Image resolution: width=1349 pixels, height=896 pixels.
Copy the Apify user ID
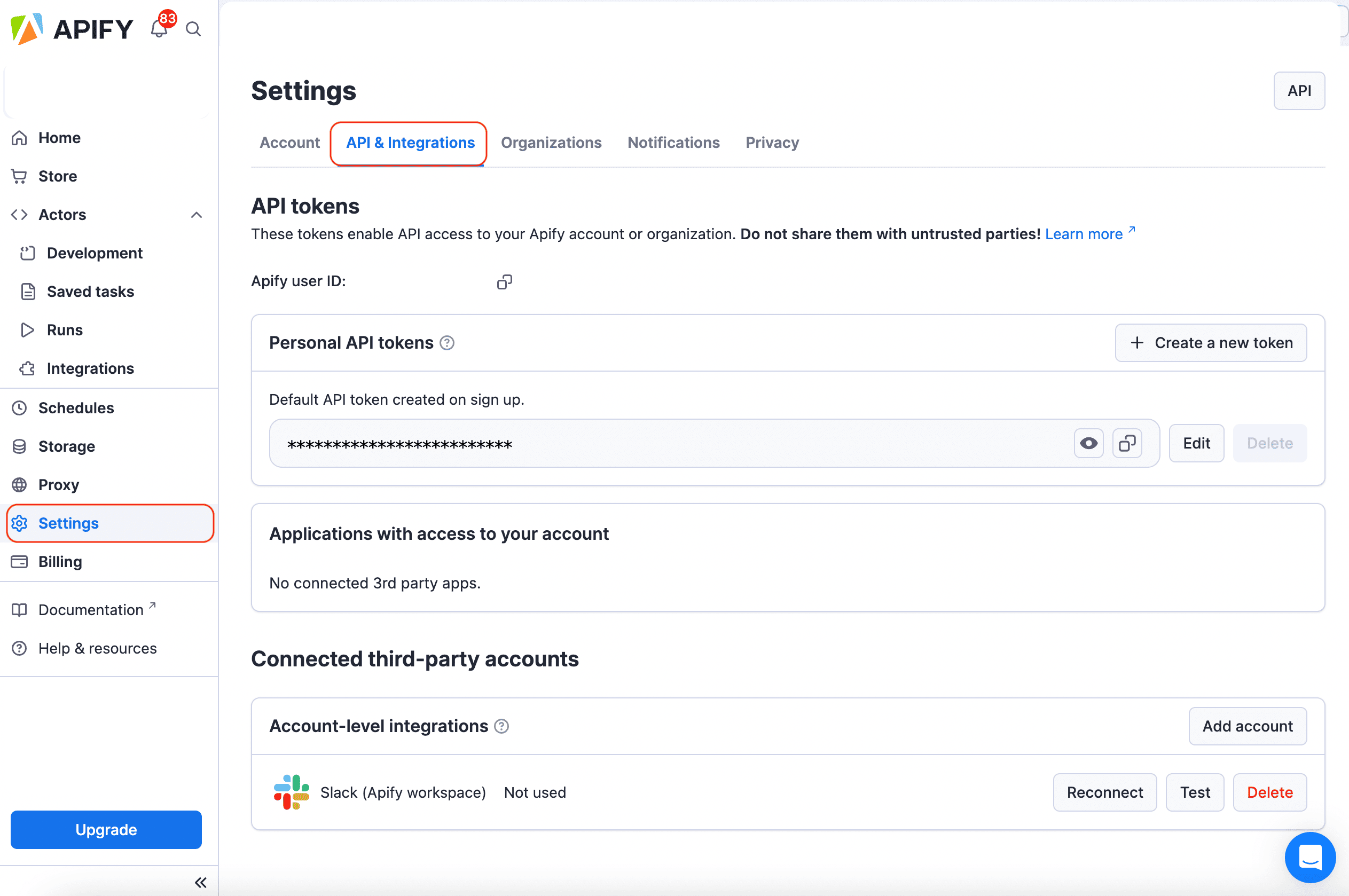point(505,281)
